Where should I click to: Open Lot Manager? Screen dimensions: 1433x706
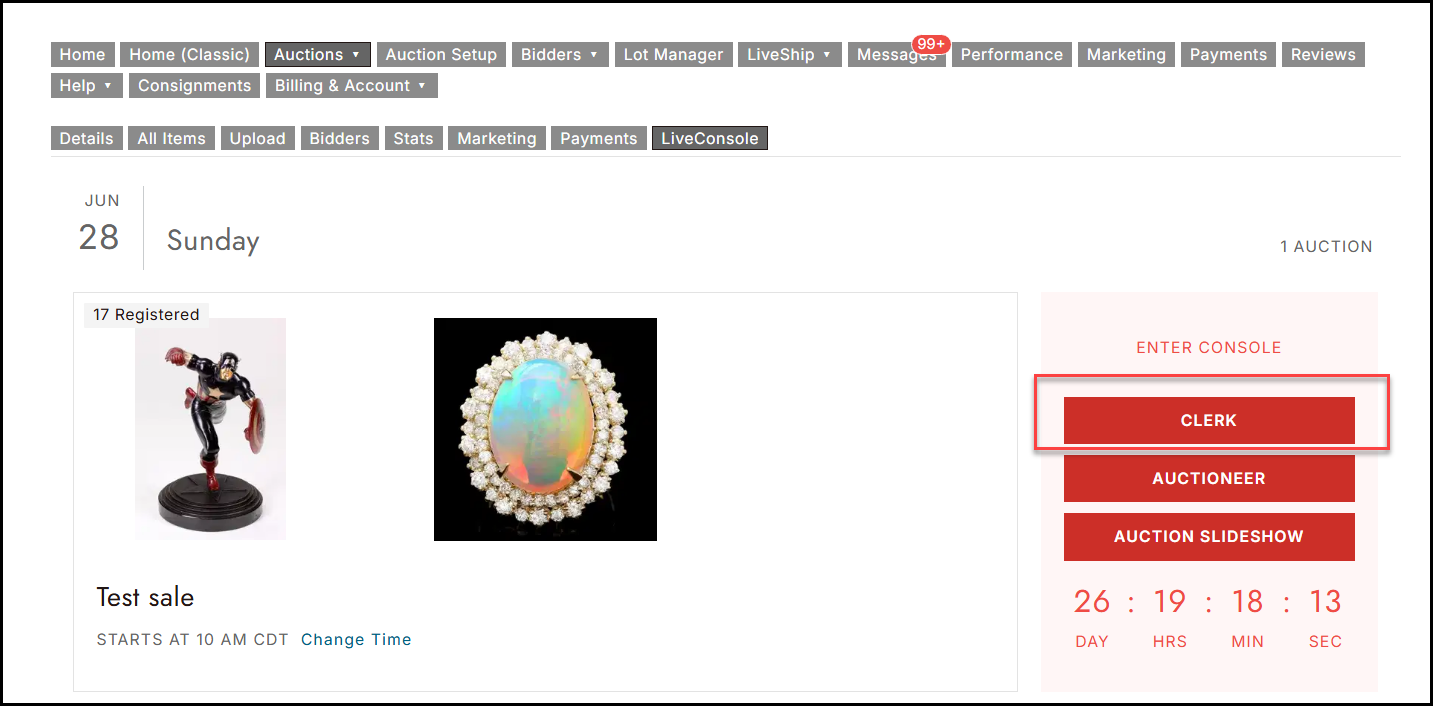(673, 55)
